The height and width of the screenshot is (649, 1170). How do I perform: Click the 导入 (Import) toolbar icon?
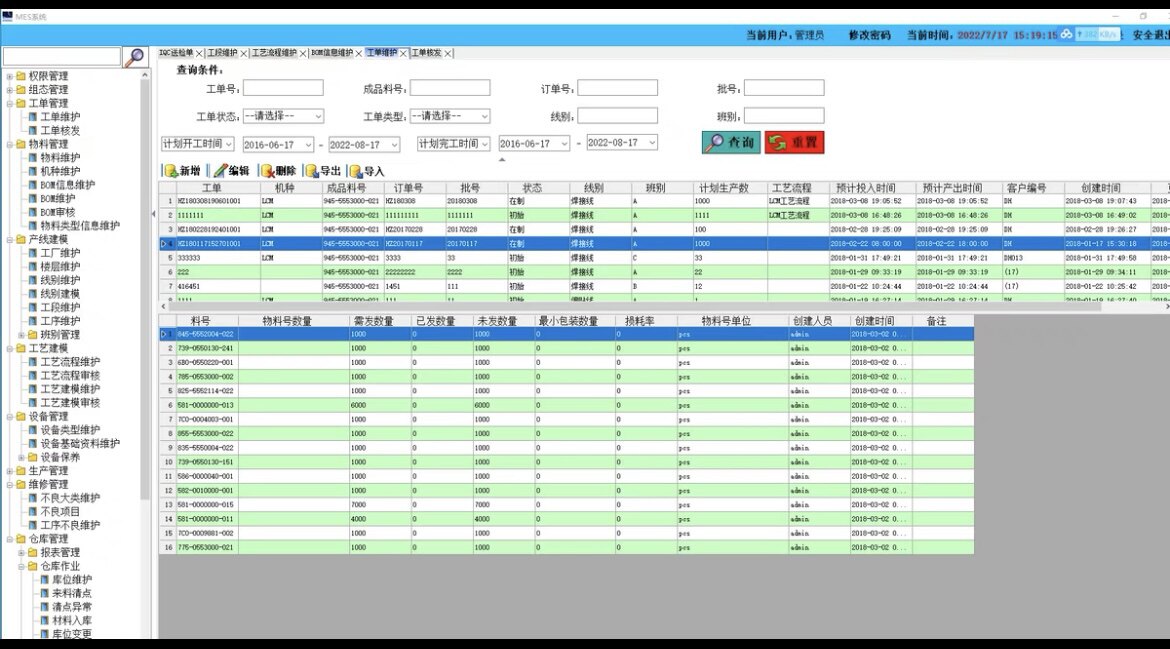click(356, 171)
